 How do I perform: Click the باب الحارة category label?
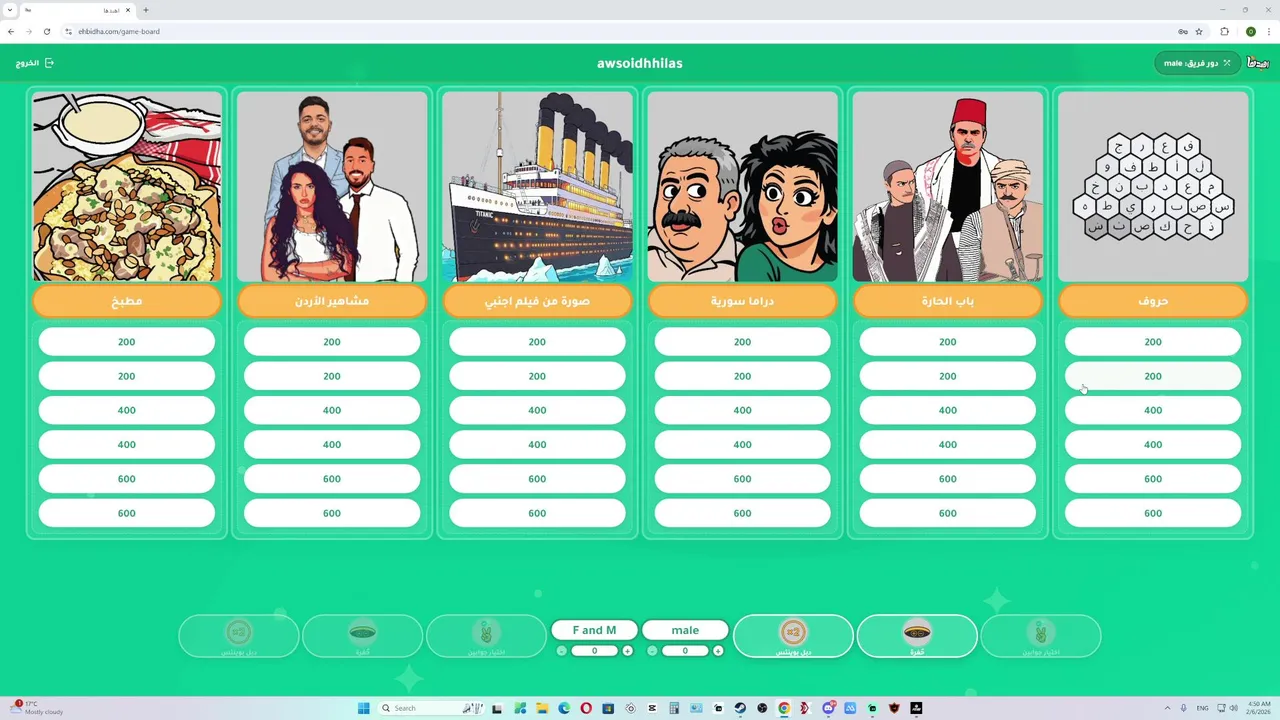pyautogui.click(x=947, y=300)
